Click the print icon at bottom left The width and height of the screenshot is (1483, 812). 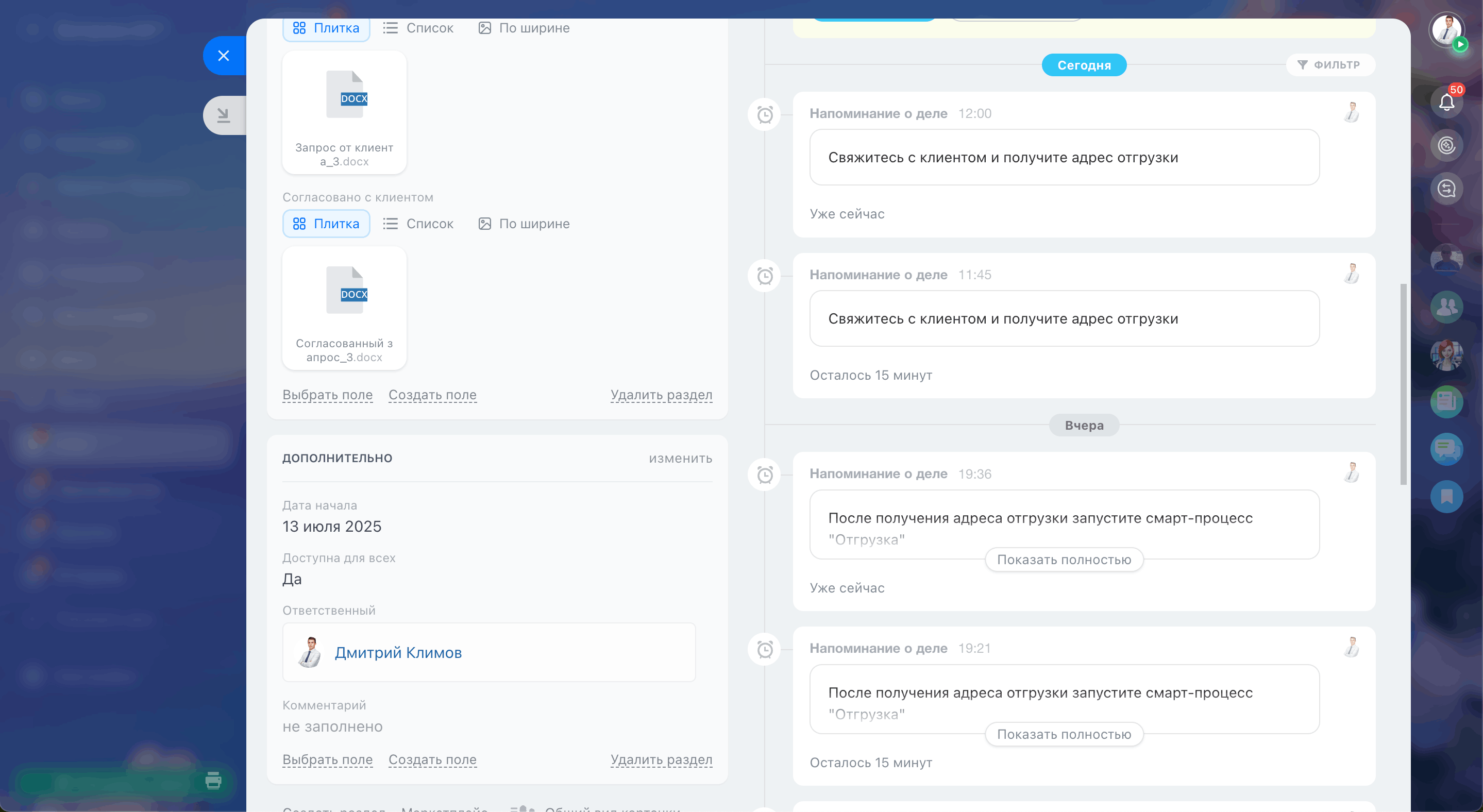213,781
